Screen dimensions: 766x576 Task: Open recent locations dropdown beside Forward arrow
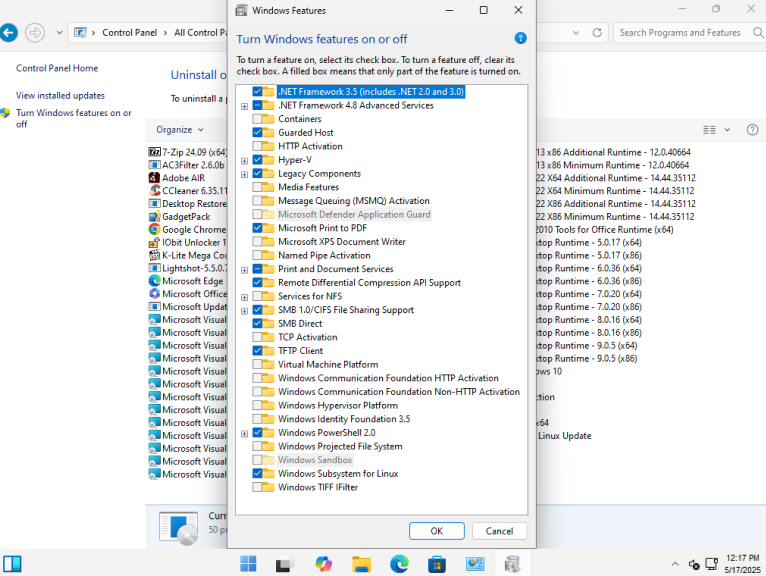[x=59, y=33]
